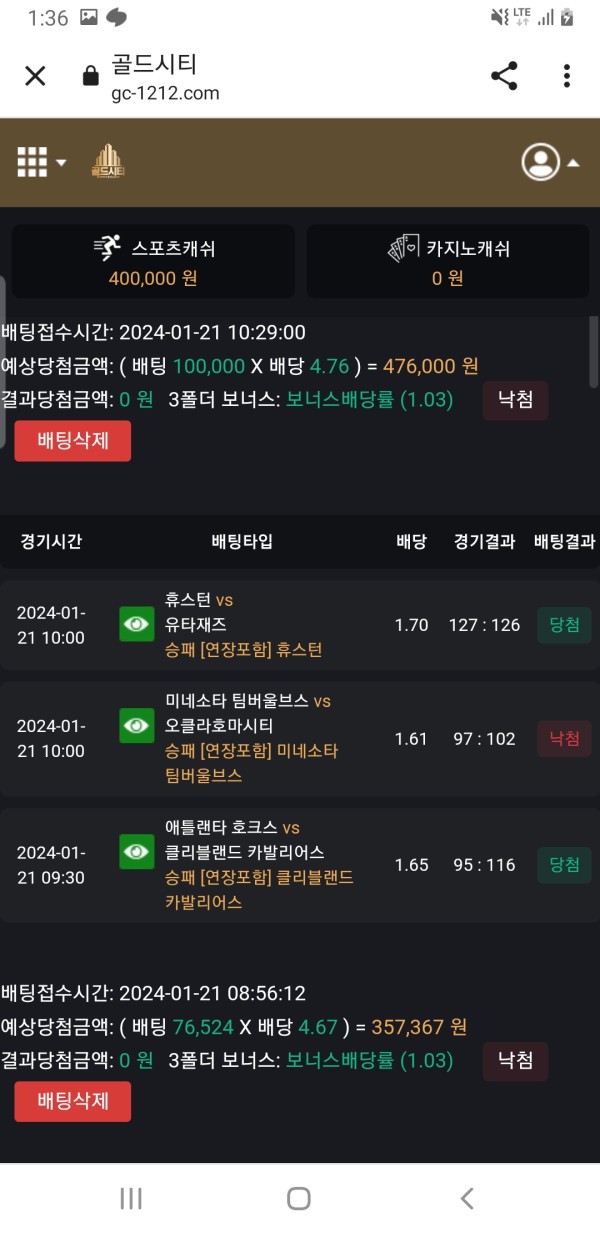600x1233 pixels.
Task: Tap the Android home navigation button
Action: point(298,1198)
